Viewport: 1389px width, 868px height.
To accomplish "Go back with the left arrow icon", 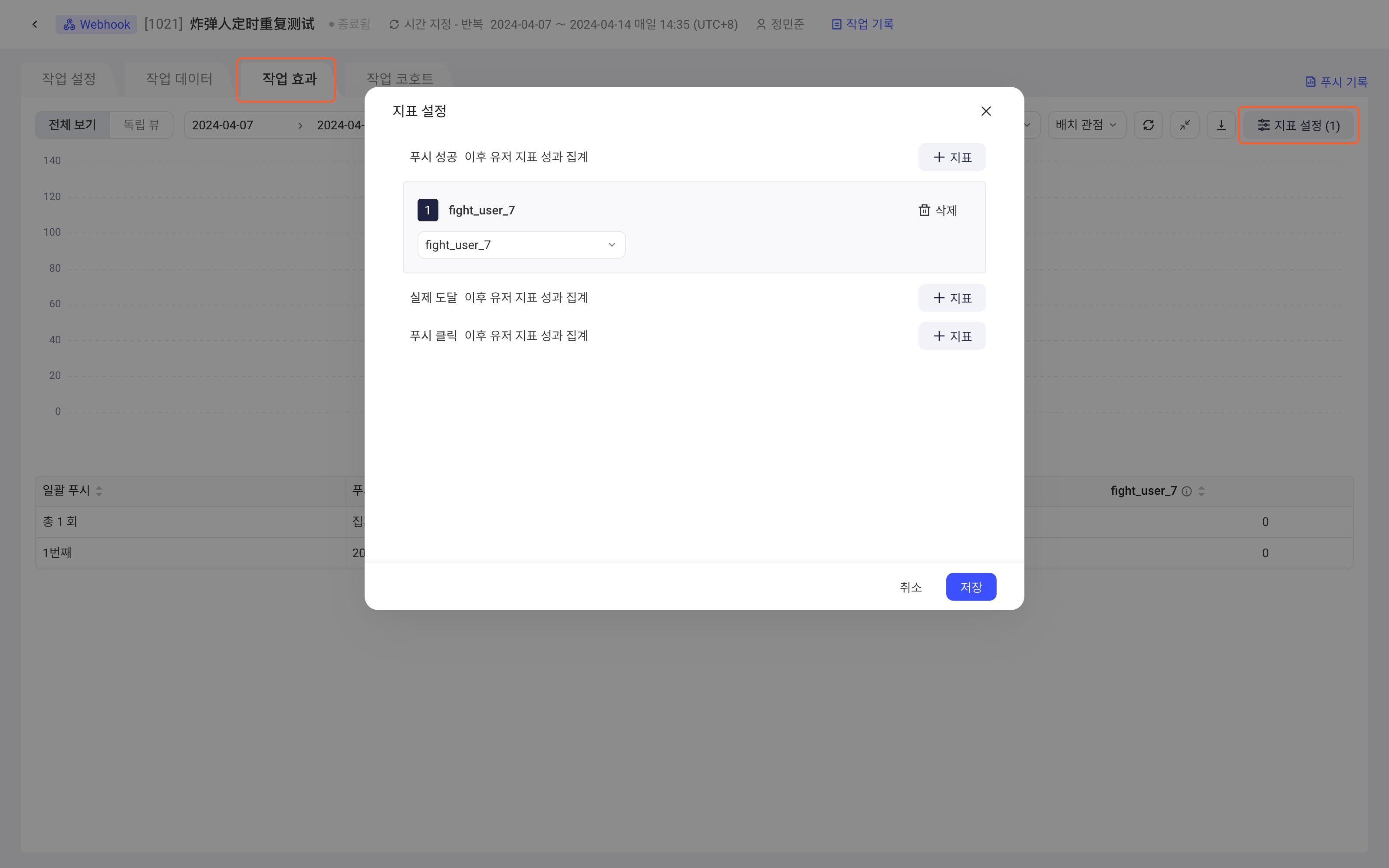I will pos(35,24).
